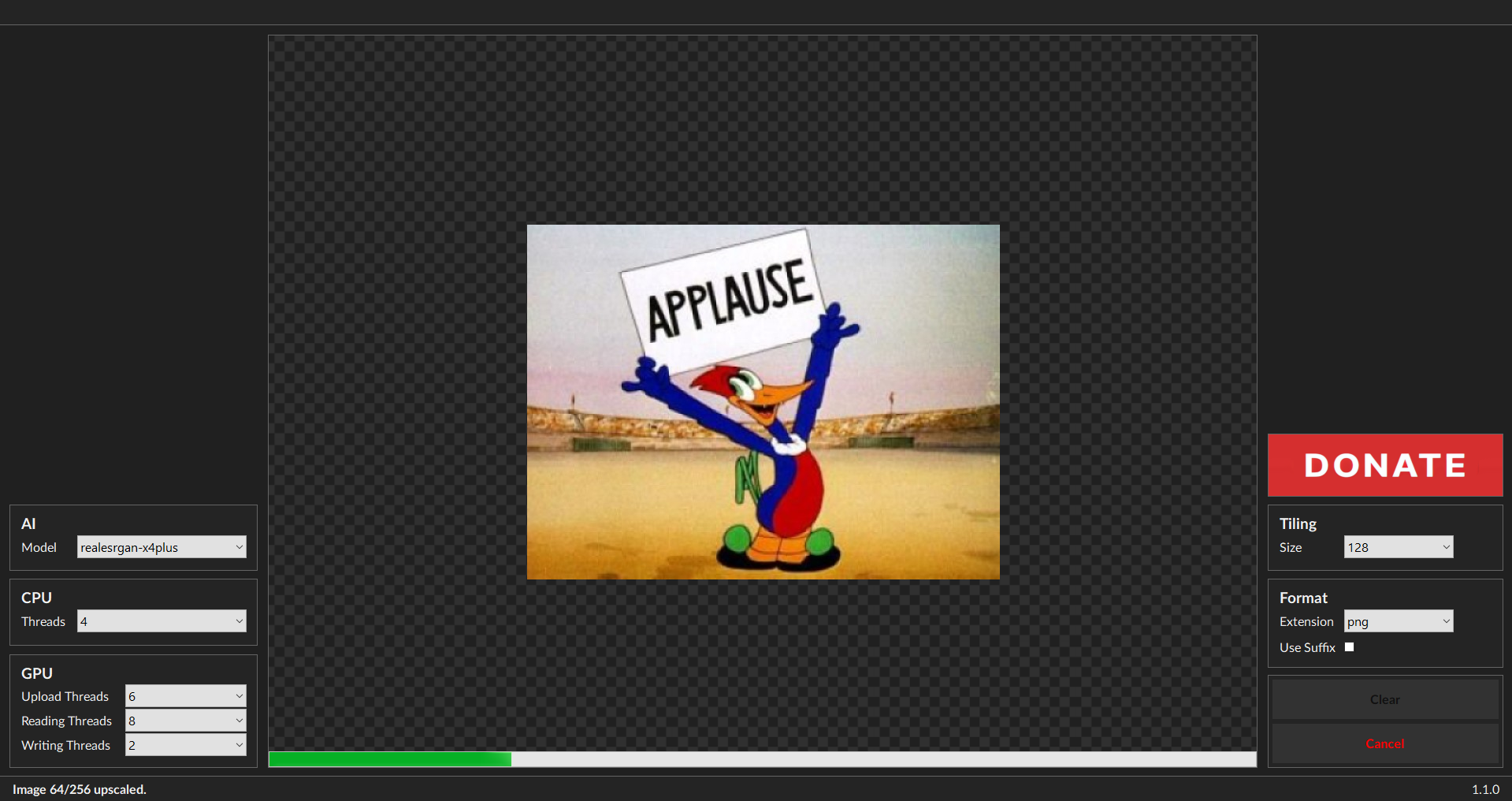Click the Model label

(39, 547)
